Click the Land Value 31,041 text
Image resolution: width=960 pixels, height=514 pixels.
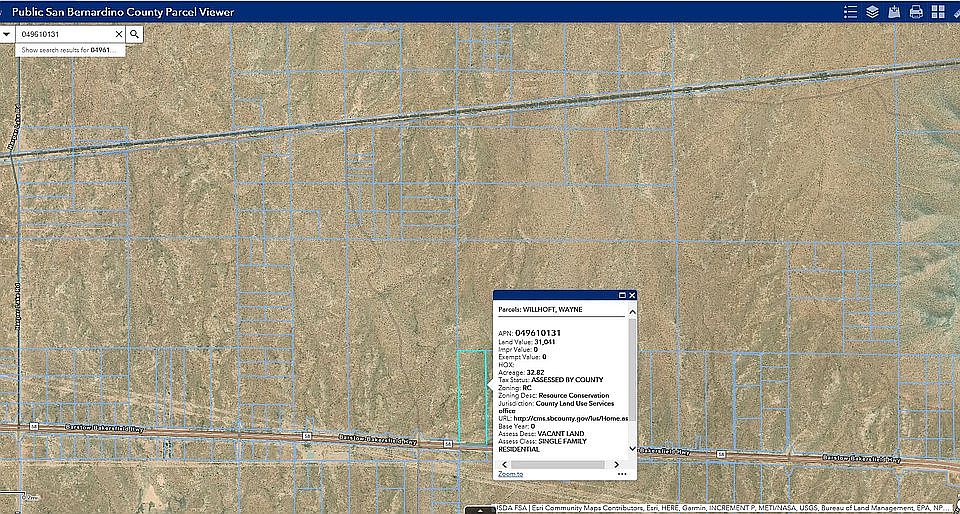point(527,341)
